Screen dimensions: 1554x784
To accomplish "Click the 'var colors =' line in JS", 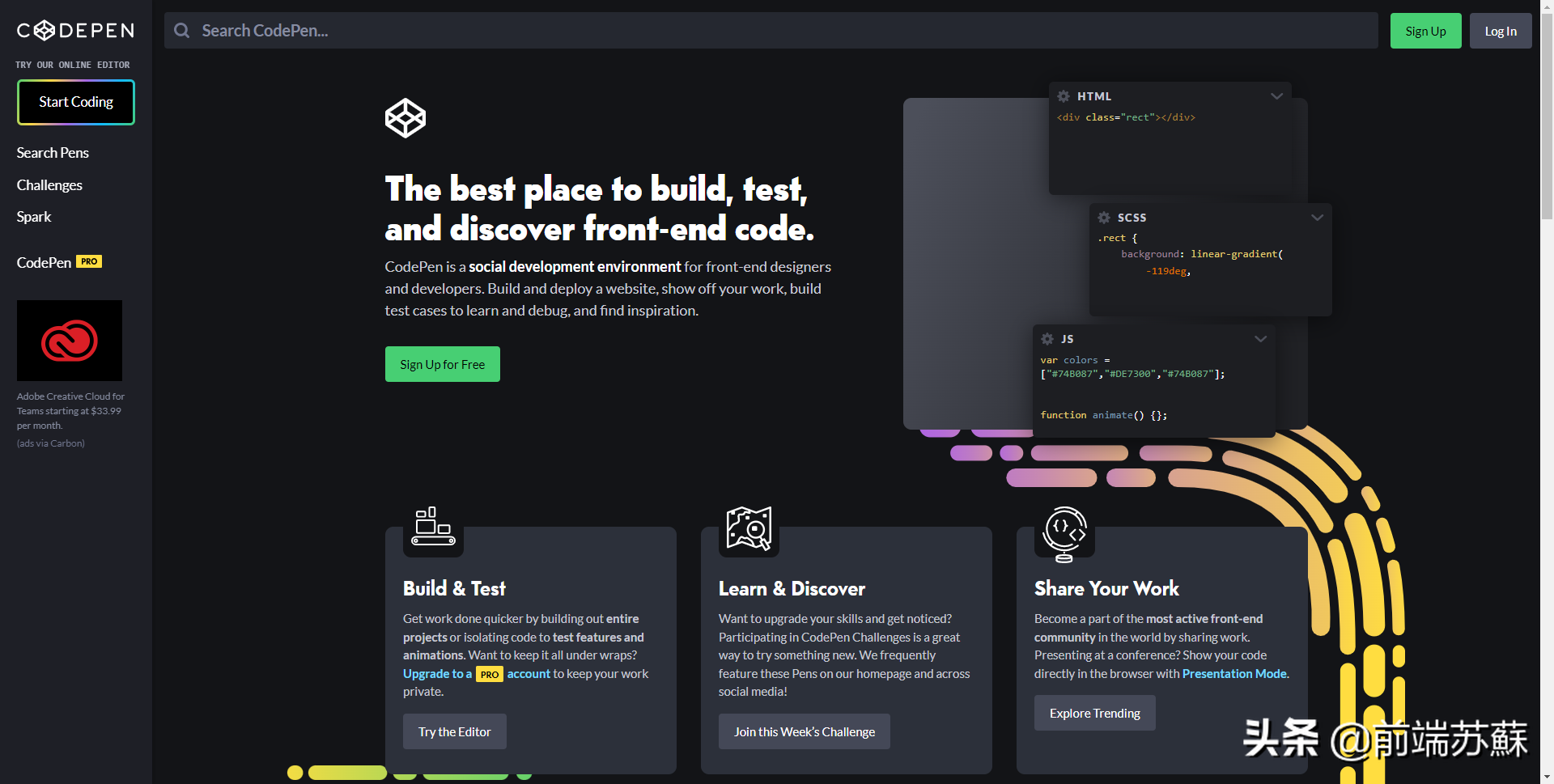I will coord(1076,360).
